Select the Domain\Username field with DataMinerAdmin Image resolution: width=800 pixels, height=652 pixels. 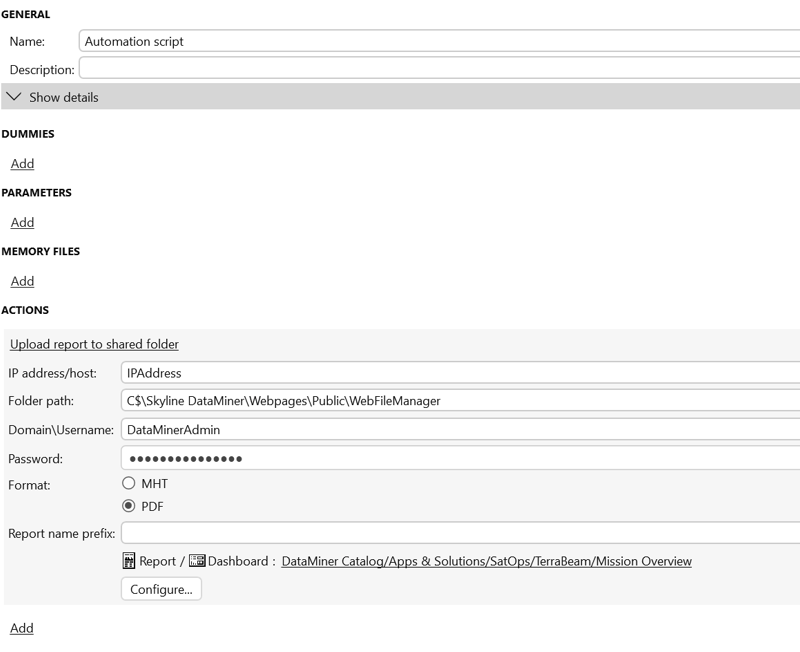coord(460,429)
